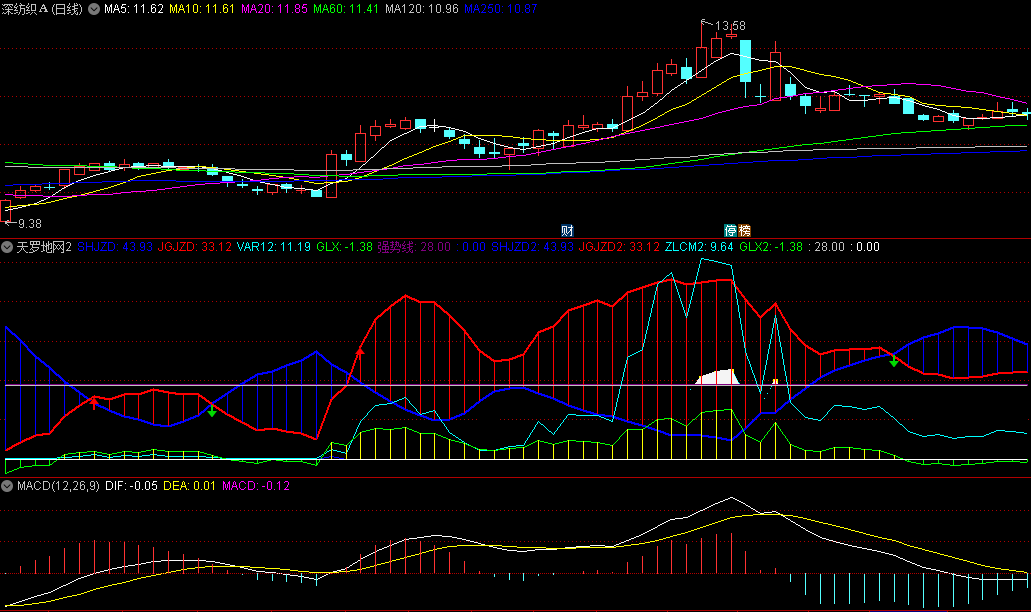
Task: Click the GLX: -1.38 value
Action: coord(345,247)
